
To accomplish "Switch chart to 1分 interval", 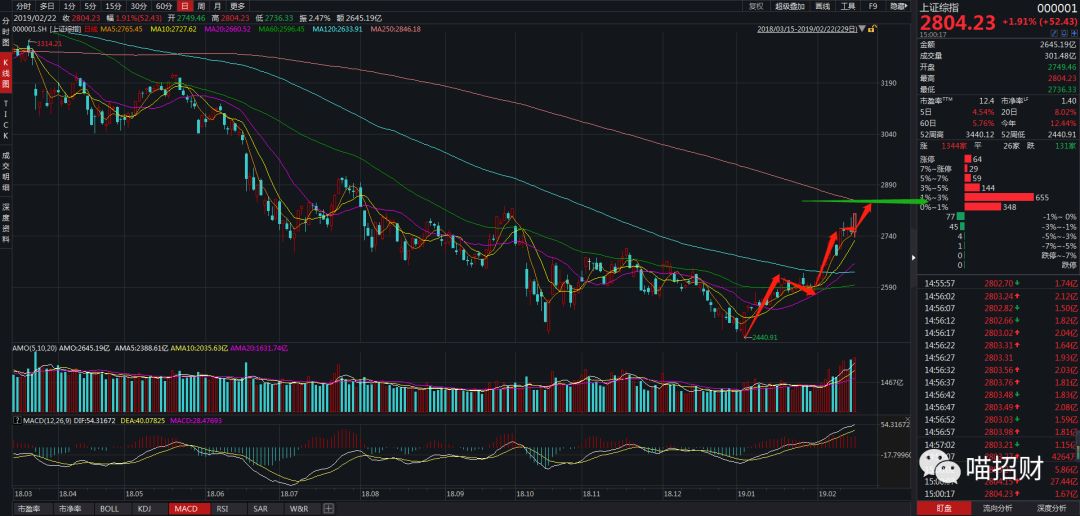I will point(70,6).
